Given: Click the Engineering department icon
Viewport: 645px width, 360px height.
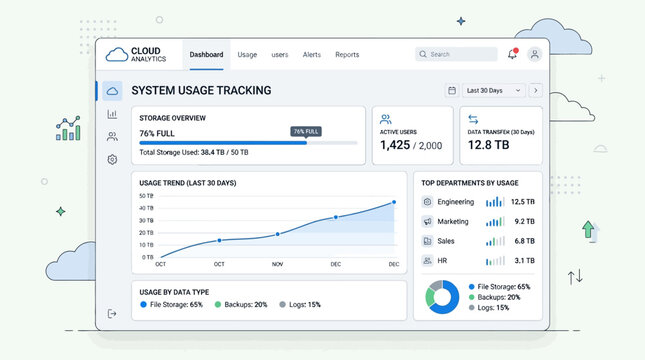Looking at the screenshot, I should (x=427, y=202).
